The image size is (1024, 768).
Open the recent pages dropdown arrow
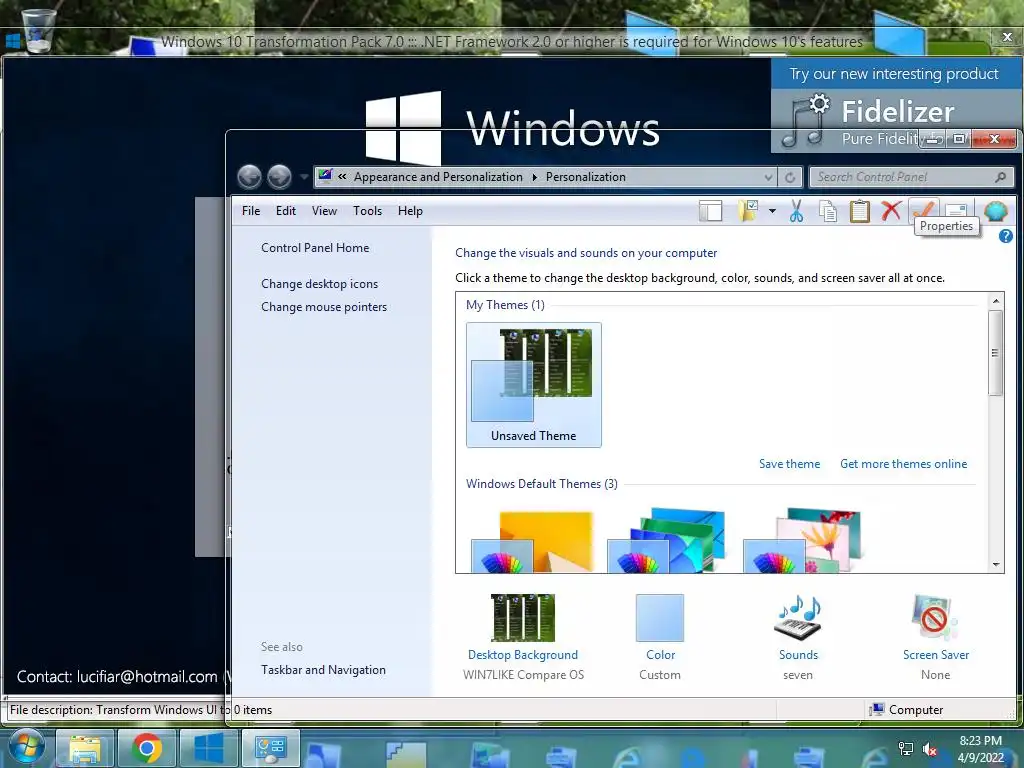(304, 177)
